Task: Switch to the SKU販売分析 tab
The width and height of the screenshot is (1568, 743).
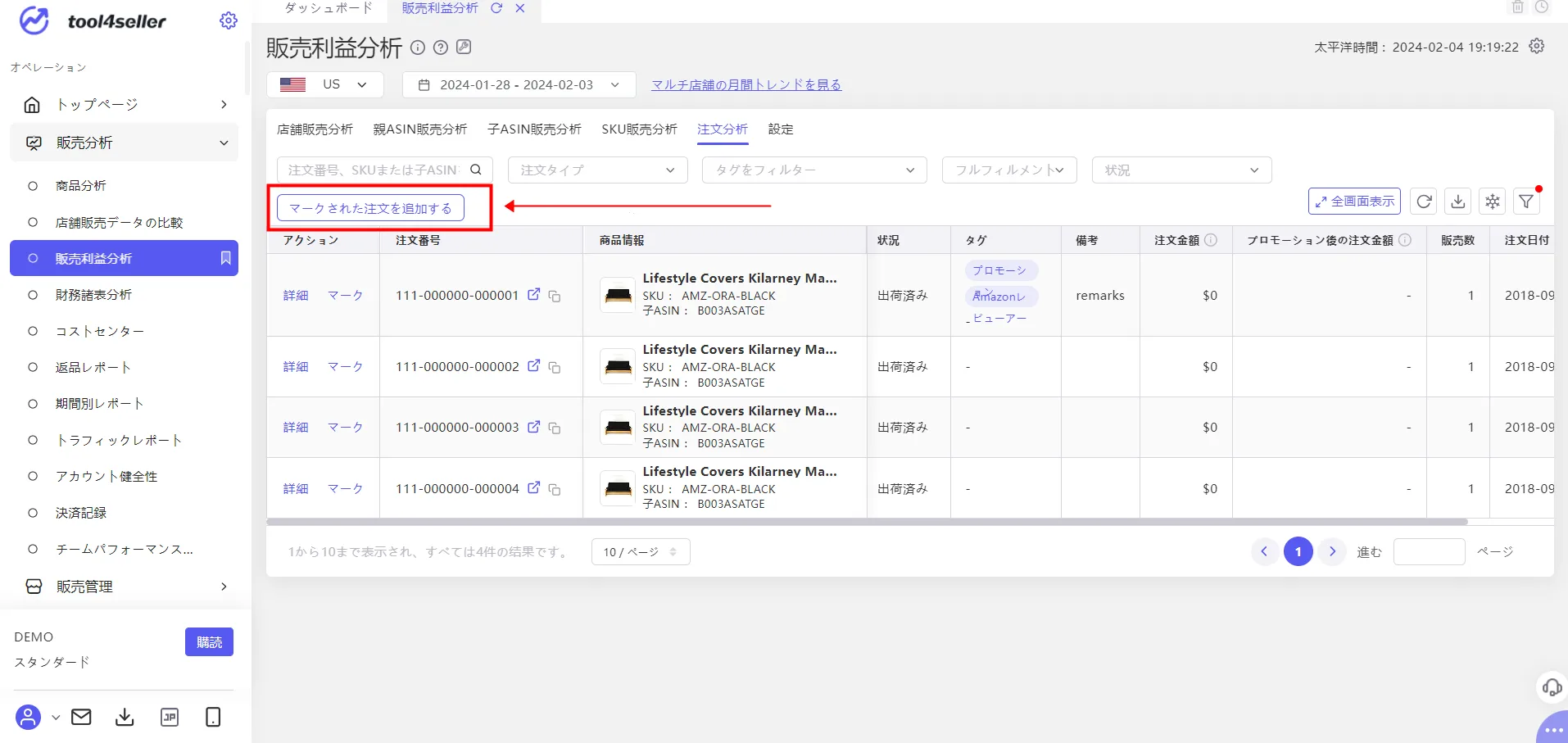Action: (639, 129)
